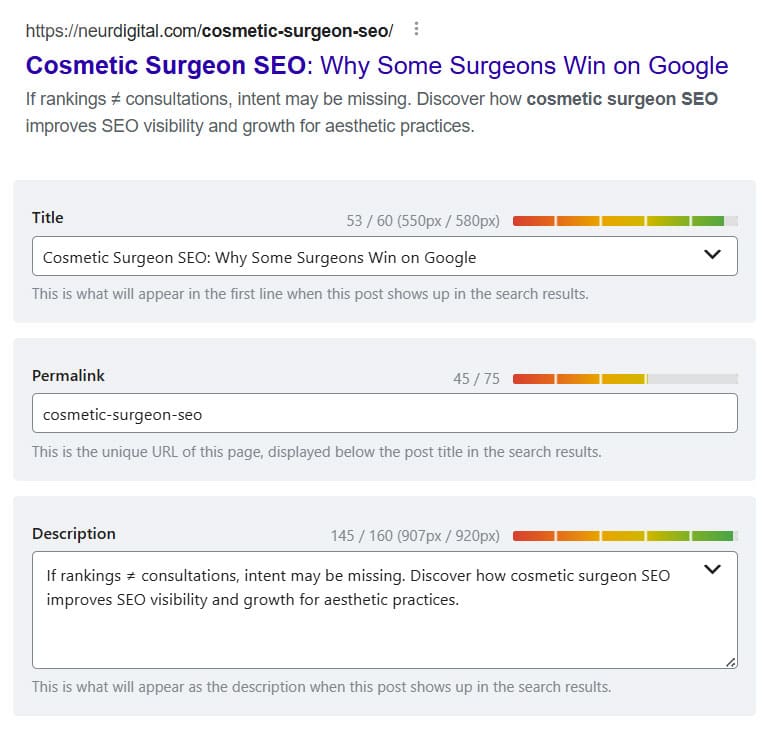Click the Title field label
Viewport: 776px width, 732px height.
tap(48, 218)
